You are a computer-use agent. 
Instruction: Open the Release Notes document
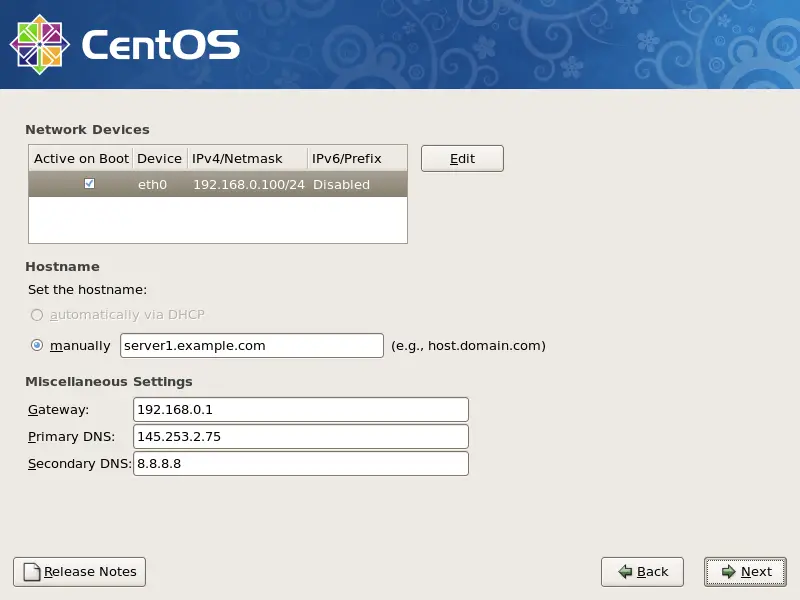pyautogui.click(x=79, y=572)
